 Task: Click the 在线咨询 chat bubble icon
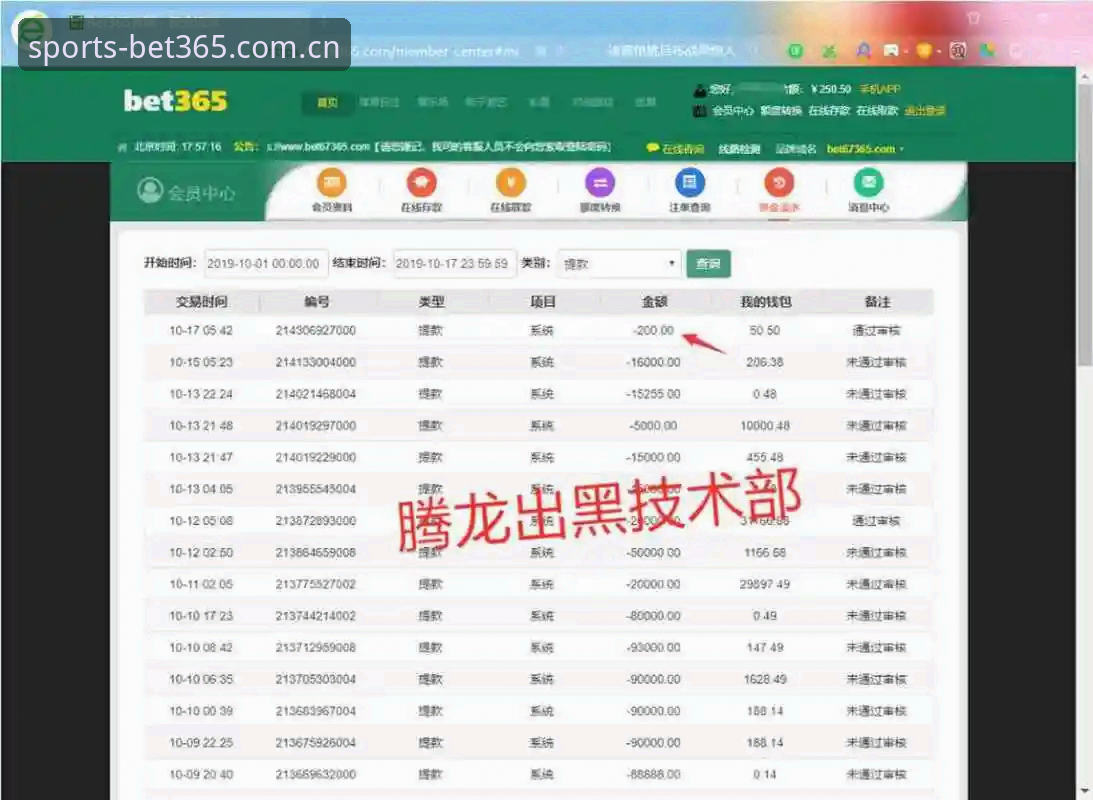pos(652,148)
